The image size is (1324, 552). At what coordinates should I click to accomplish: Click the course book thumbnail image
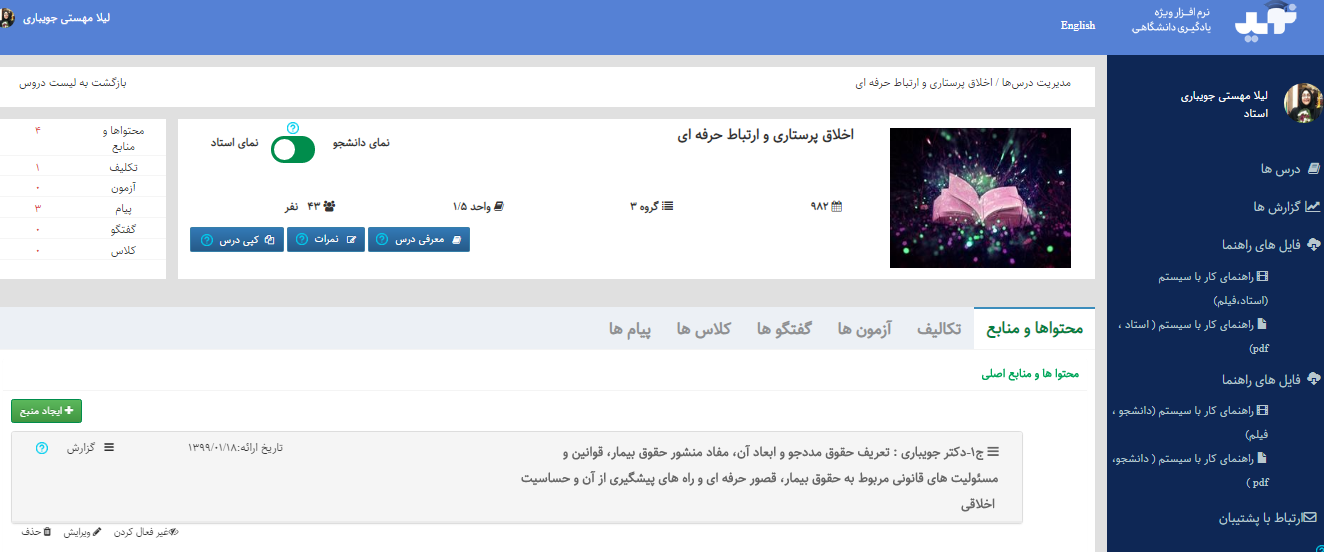980,198
